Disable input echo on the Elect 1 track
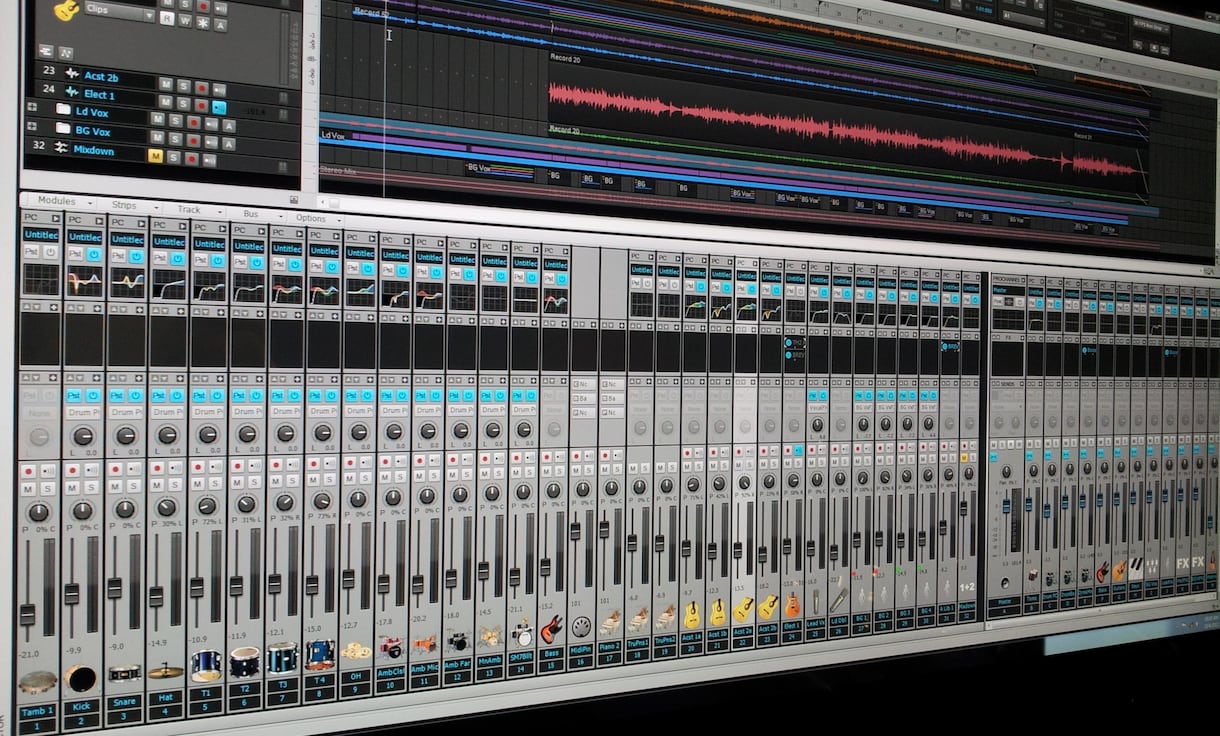The image size is (1220, 736). (219, 107)
